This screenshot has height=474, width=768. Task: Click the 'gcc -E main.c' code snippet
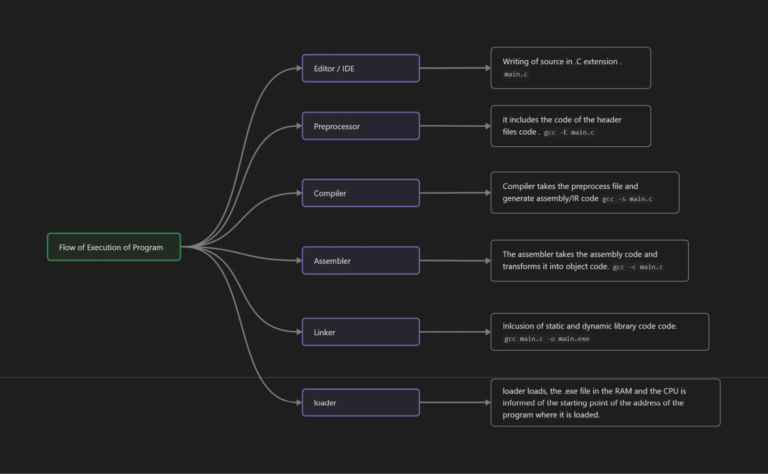(569, 133)
